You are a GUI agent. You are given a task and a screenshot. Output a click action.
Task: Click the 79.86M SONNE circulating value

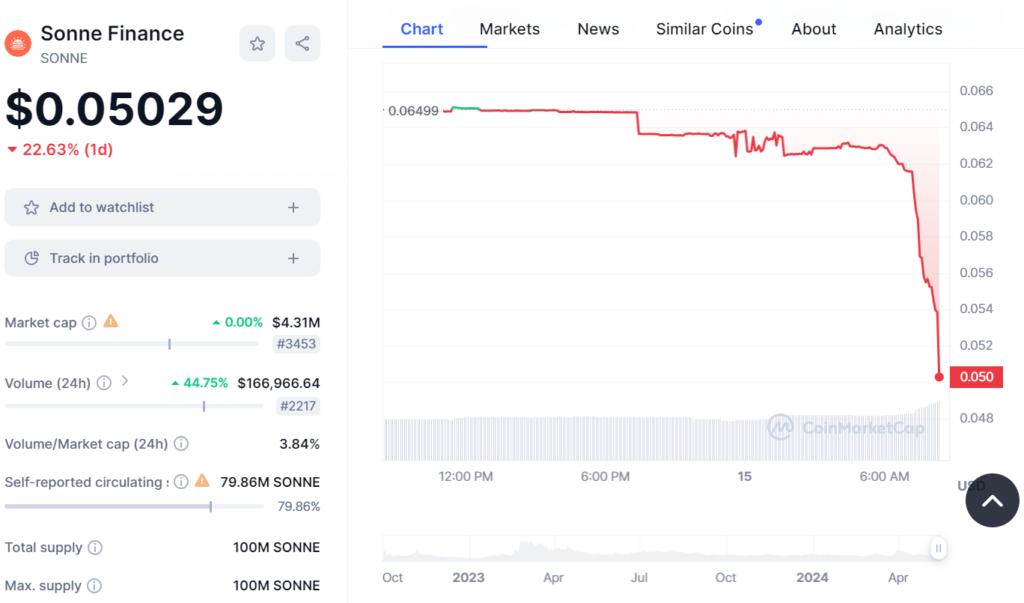point(270,482)
